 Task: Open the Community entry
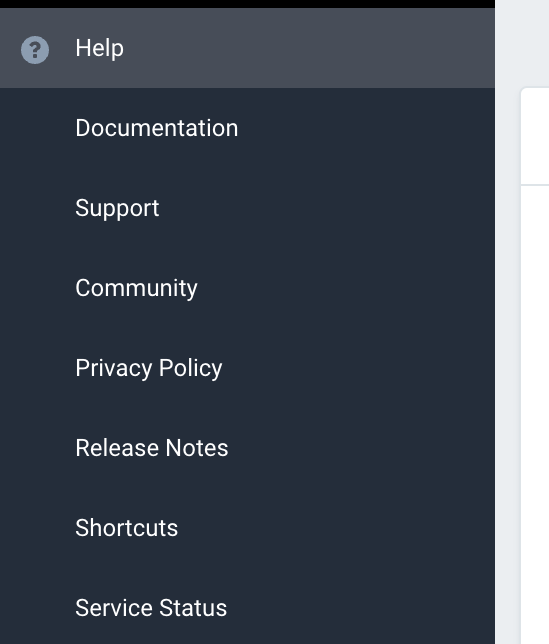click(136, 288)
